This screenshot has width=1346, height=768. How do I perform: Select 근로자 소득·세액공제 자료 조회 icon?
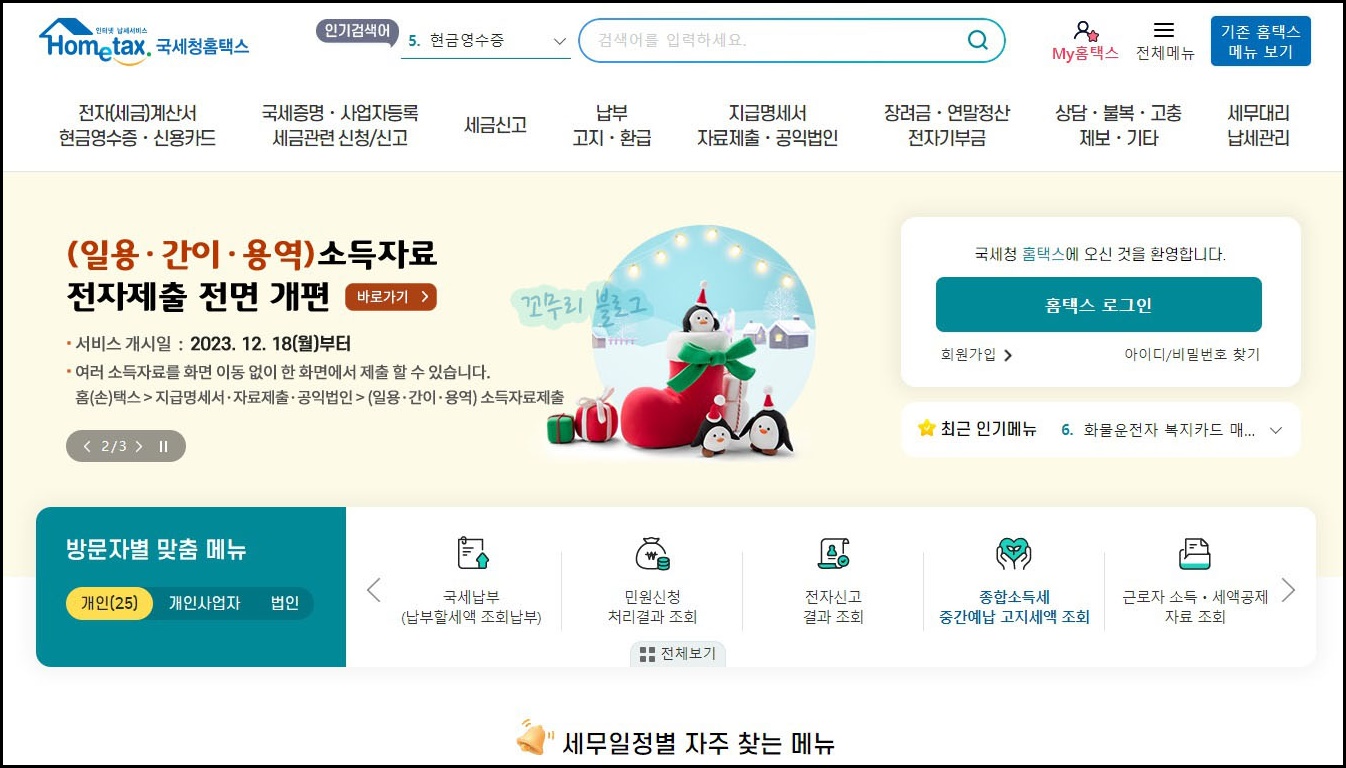click(1194, 553)
